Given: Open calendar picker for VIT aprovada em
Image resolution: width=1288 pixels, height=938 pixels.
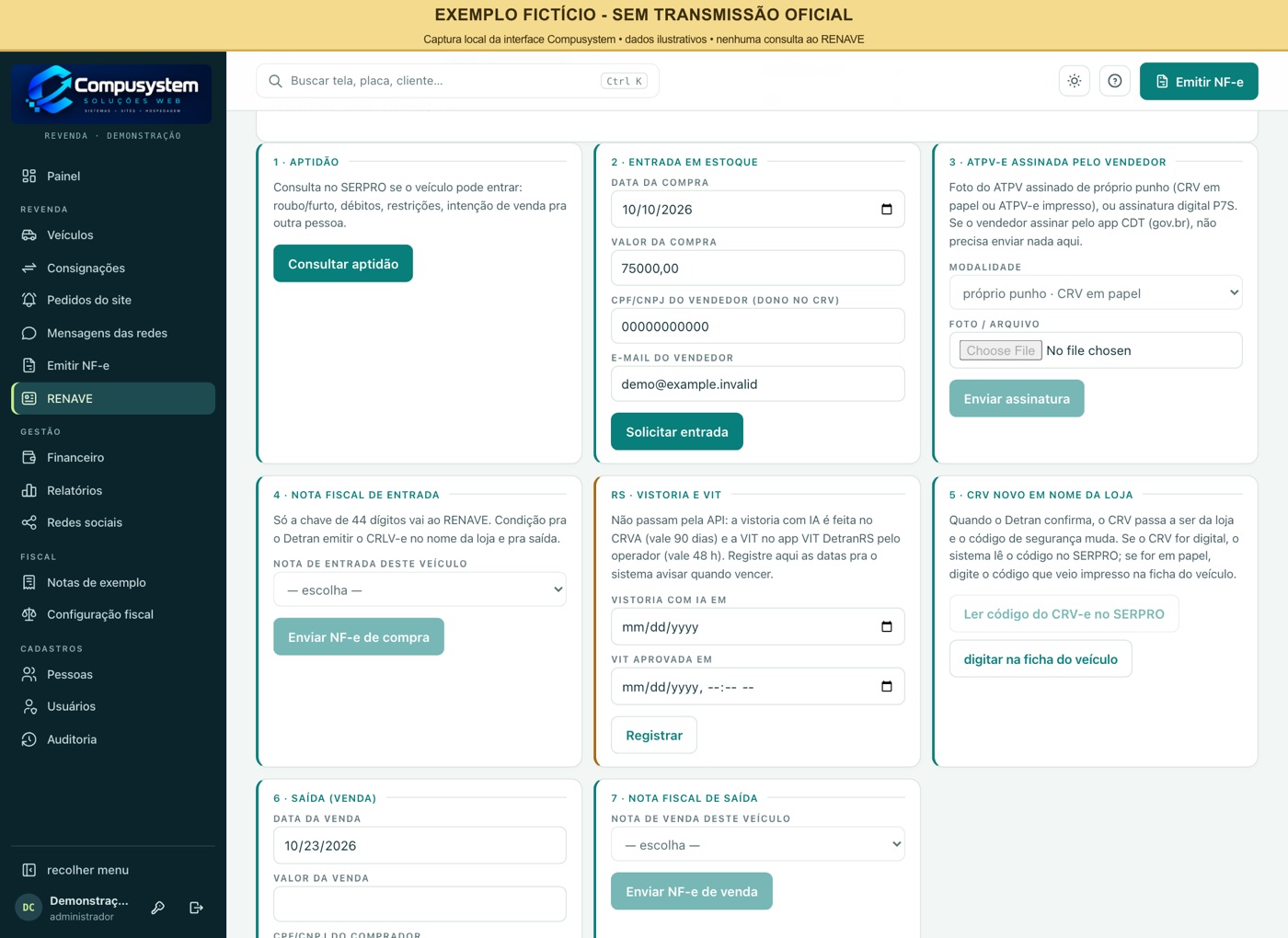Looking at the screenshot, I should tap(887, 687).
